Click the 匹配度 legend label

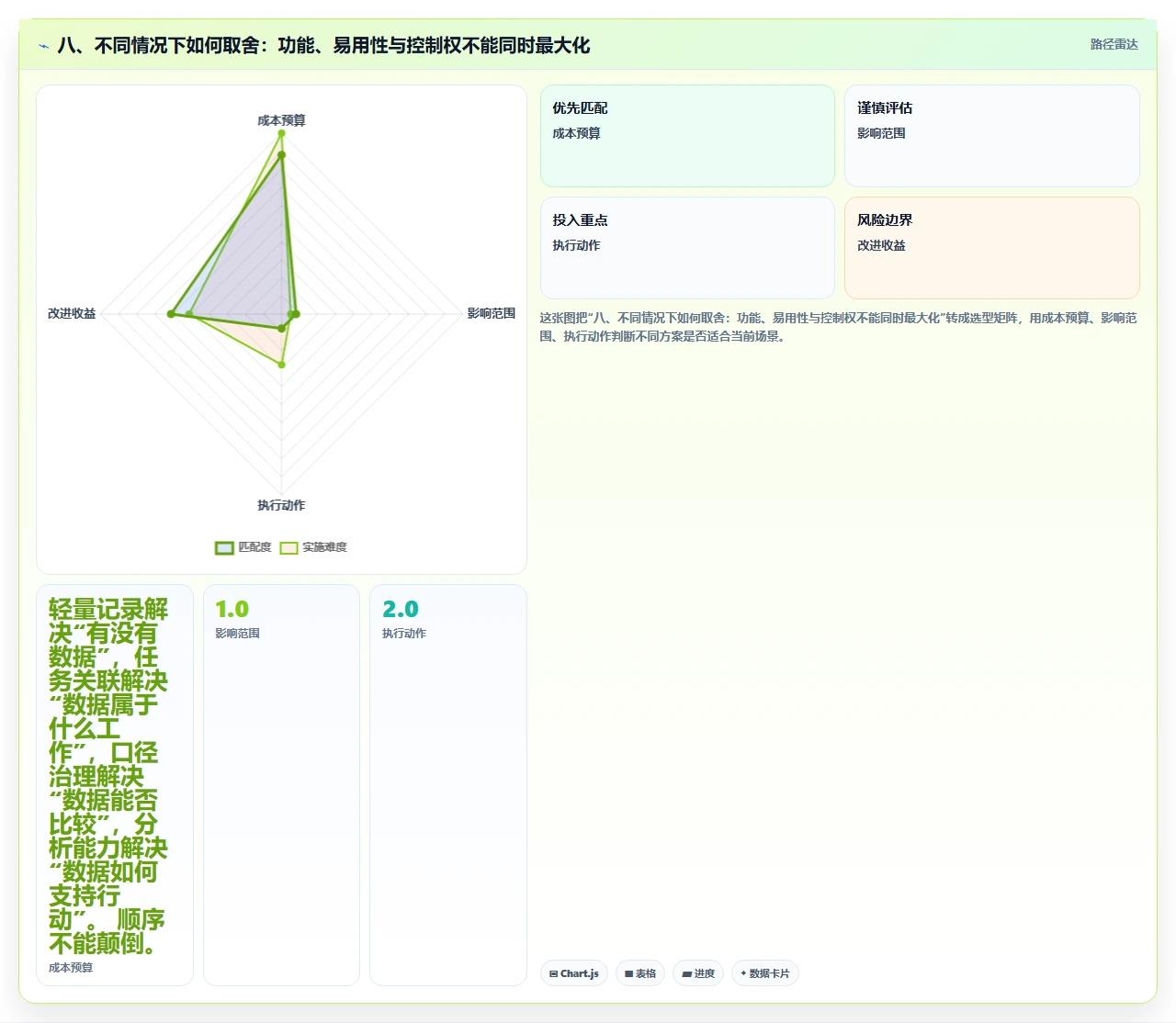(x=254, y=547)
